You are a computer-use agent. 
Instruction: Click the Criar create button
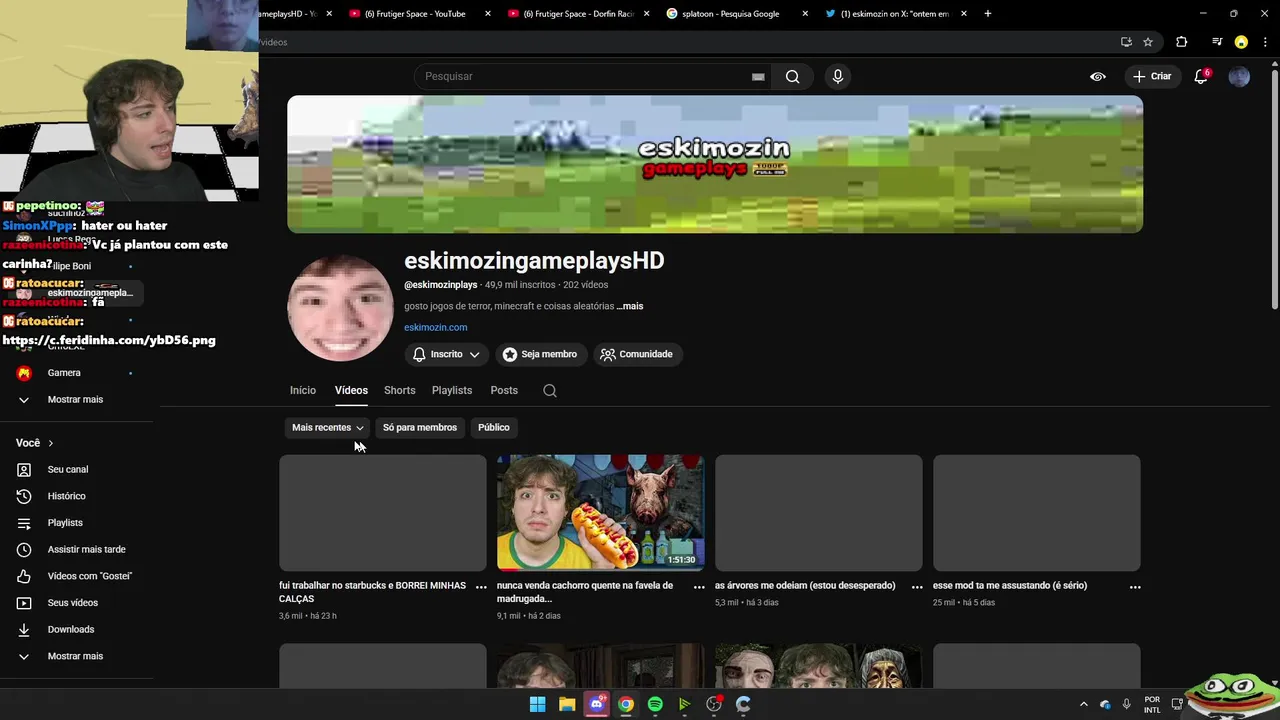point(1151,76)
